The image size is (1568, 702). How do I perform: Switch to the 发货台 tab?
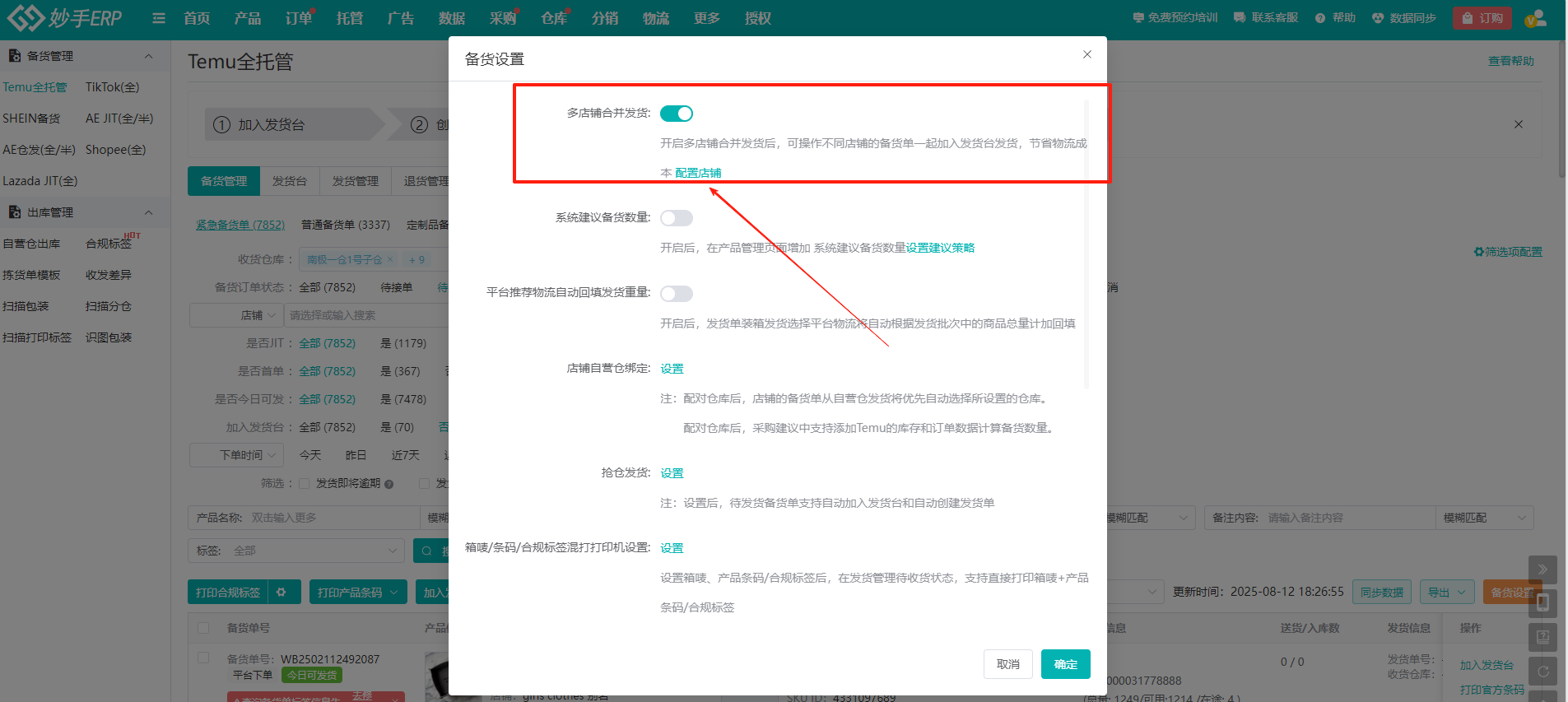290,181
